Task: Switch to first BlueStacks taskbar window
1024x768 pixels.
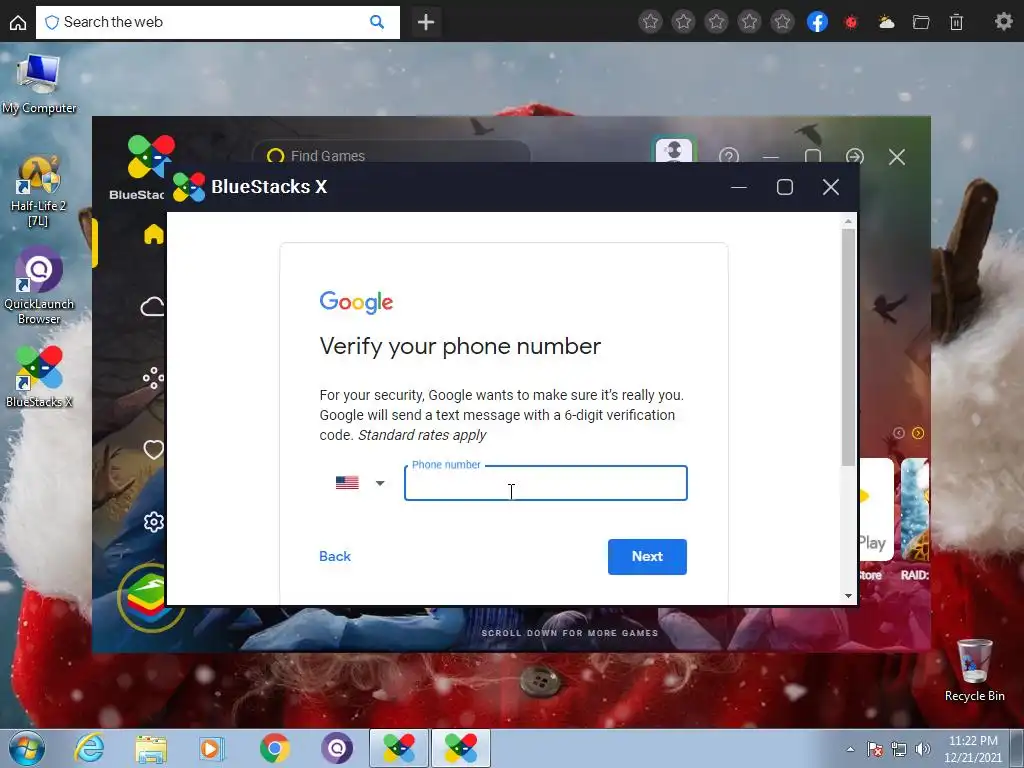Action: pyautogui.click(x=399, y=748)
